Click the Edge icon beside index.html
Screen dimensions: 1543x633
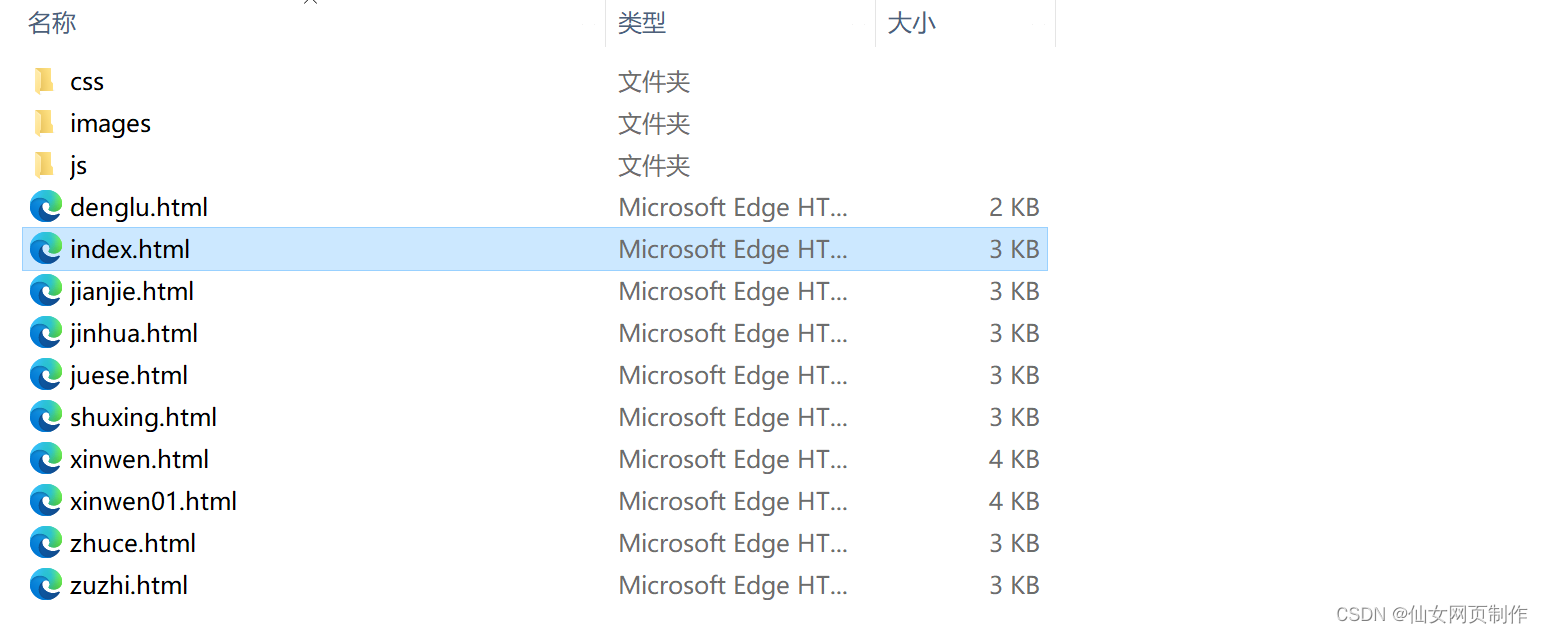(44, 249)
